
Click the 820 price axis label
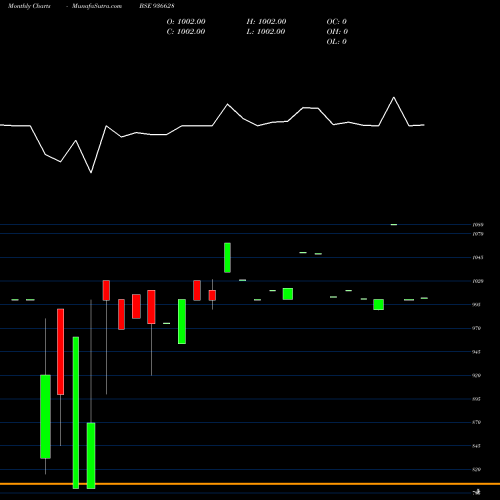point(477,470)
